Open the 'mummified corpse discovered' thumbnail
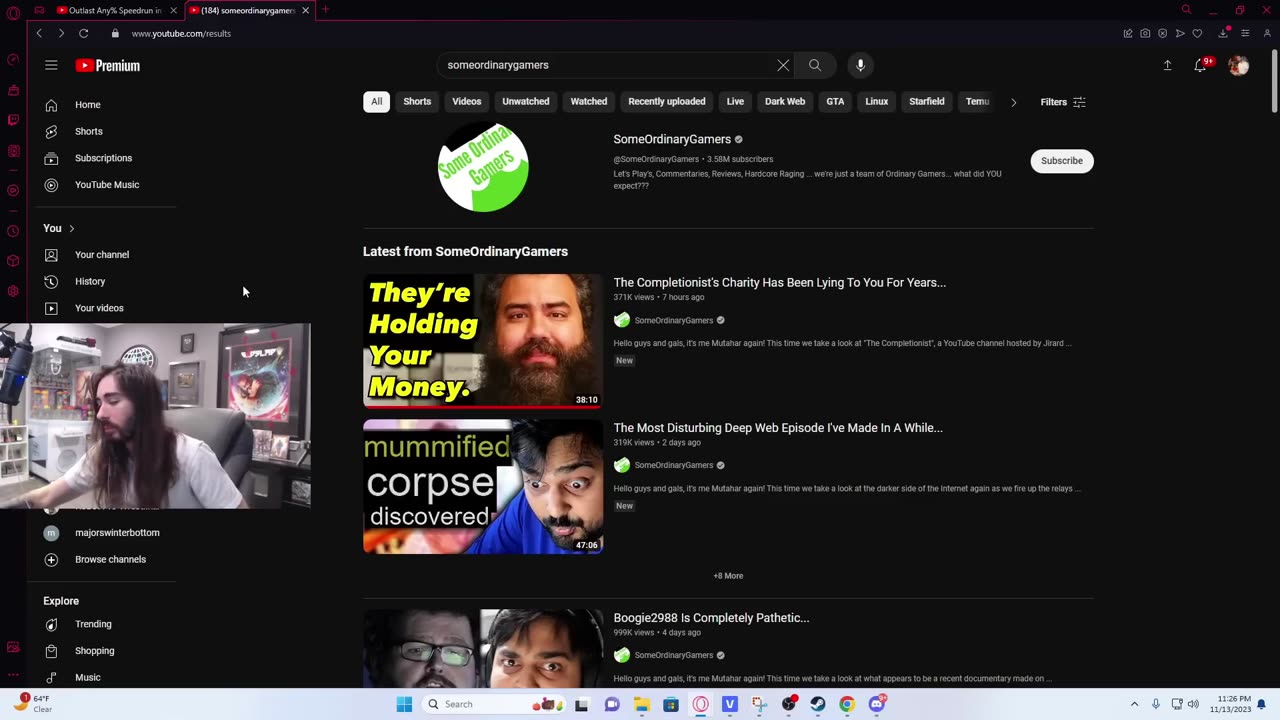This screenshot has height=720, width=1280. pyautogui.click(x=483, y=487)
